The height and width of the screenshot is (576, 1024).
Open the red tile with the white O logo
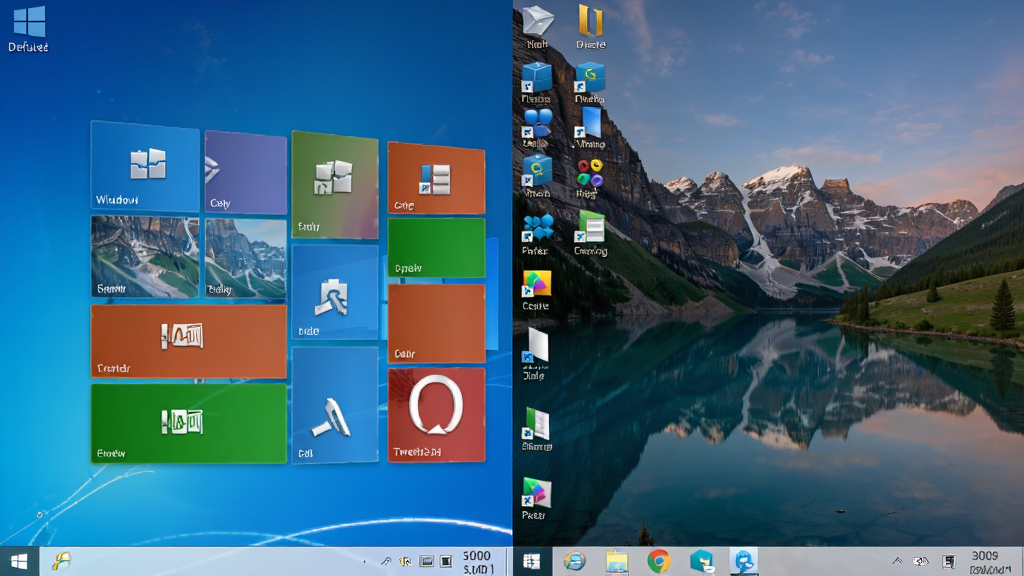[436, 415]
